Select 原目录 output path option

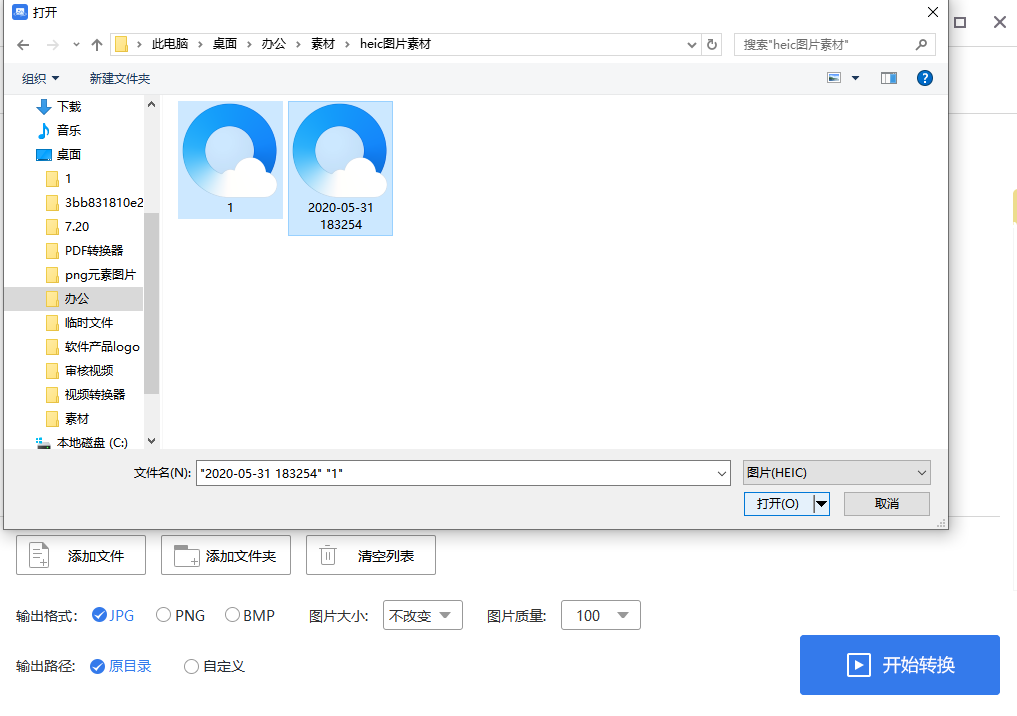[x=121, y=666]
